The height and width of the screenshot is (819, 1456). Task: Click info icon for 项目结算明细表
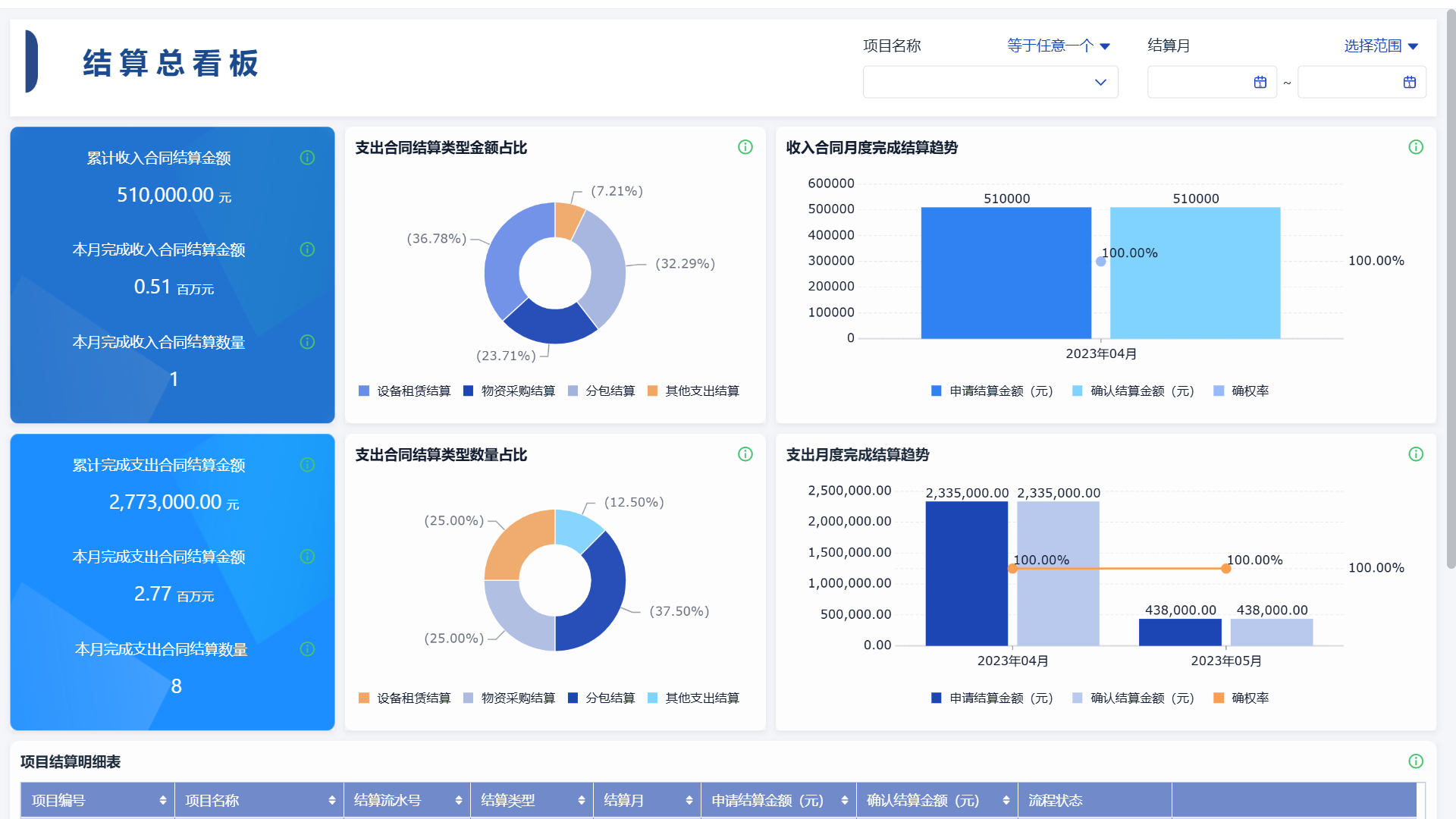pos(1415,761)
